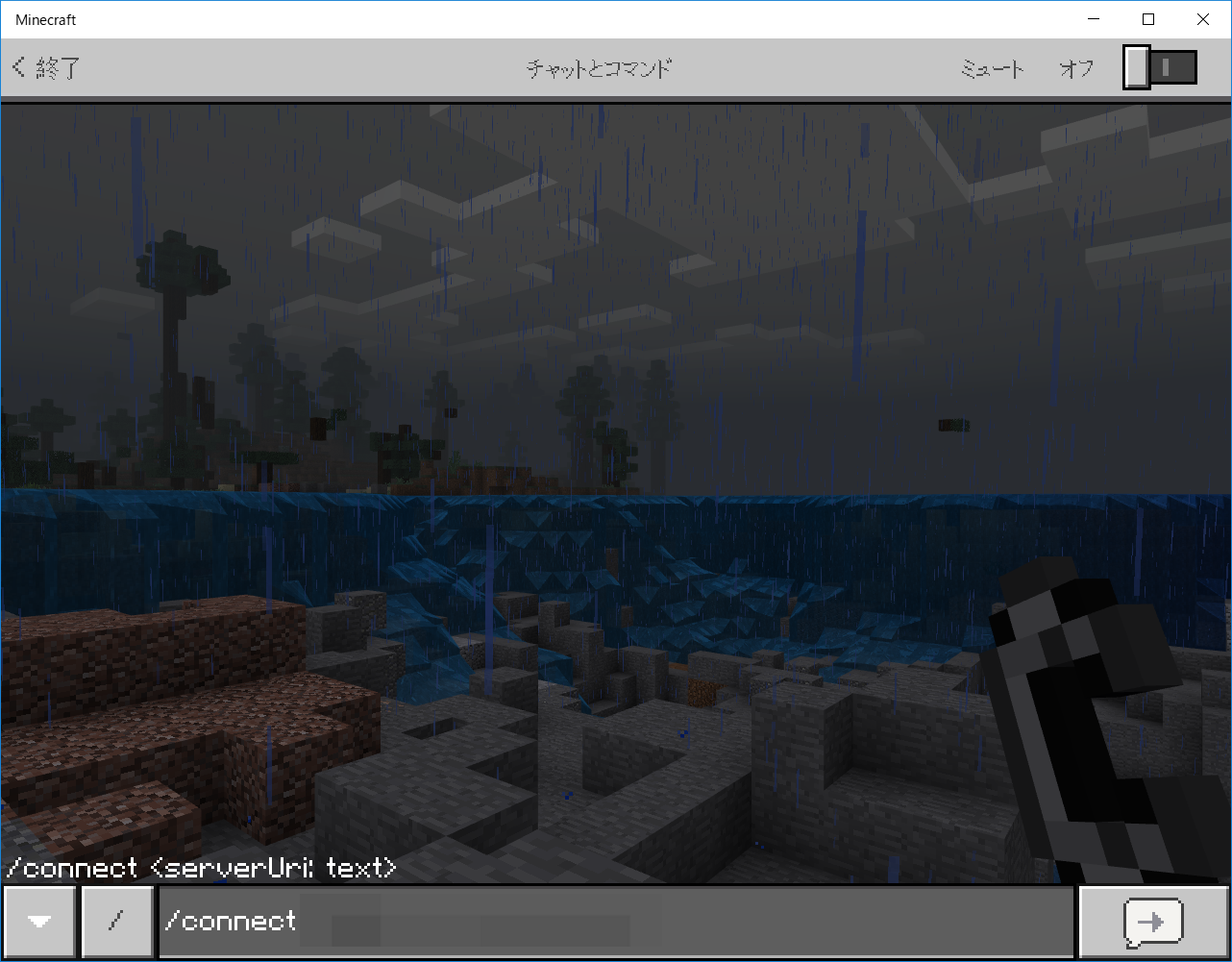
Task: Send the chat message with arrow button
Action: [1153, 922]
